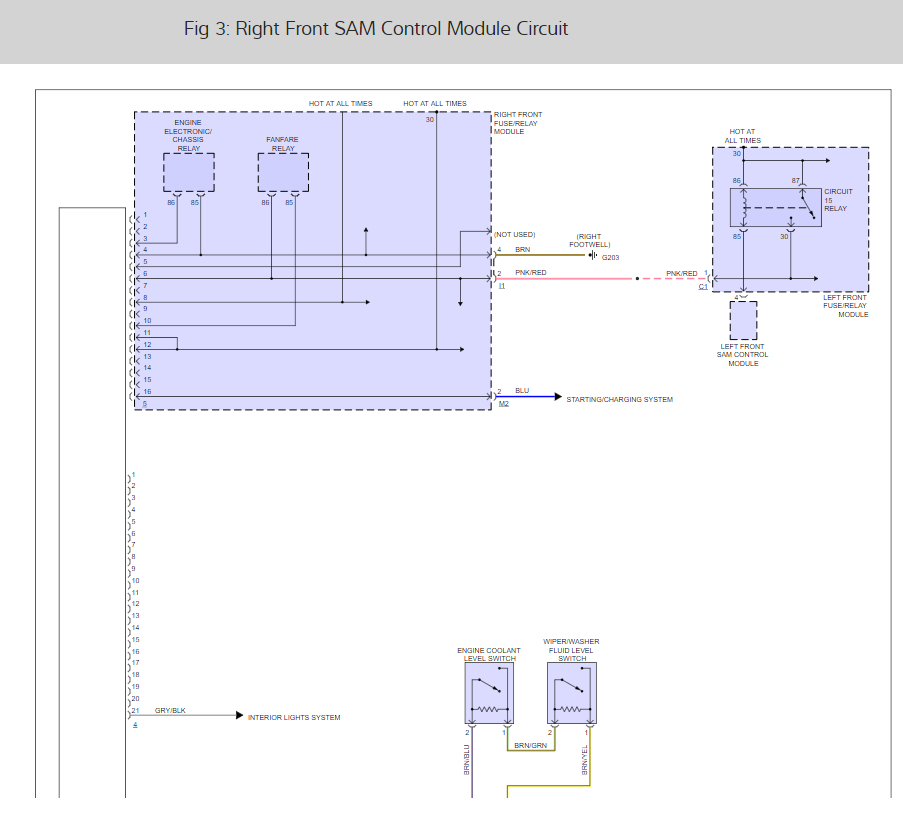Image resolution: width=903 pixels, height=817 pixels.
Task: Click the G203 ground symbol
Action: point(593,255)
